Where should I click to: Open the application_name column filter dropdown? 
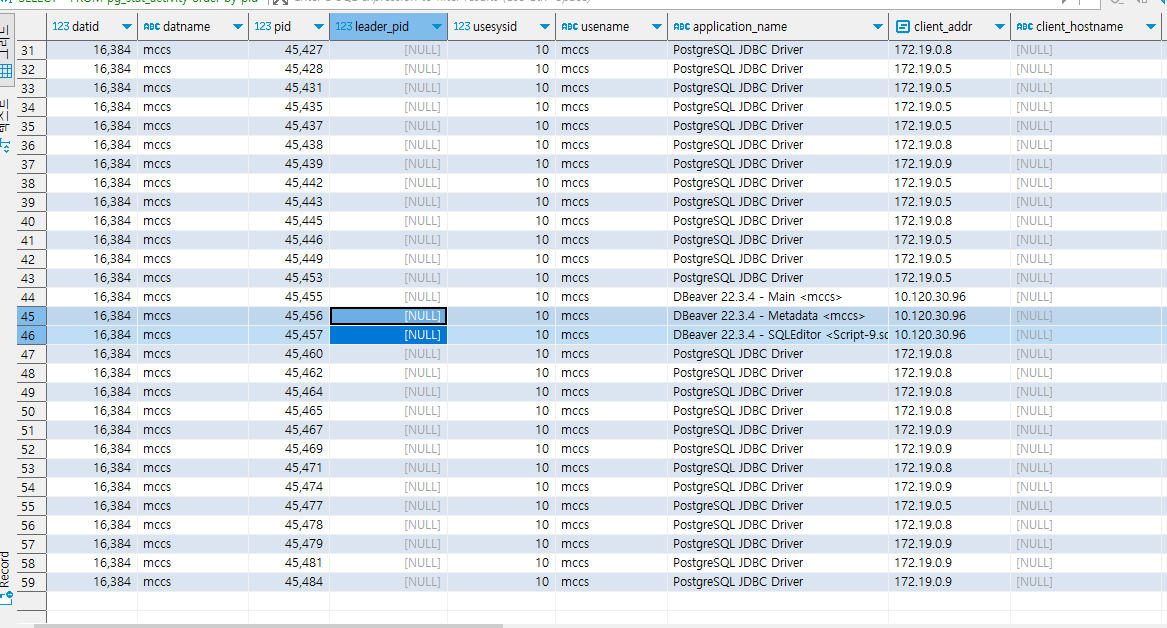click(877, 27)
